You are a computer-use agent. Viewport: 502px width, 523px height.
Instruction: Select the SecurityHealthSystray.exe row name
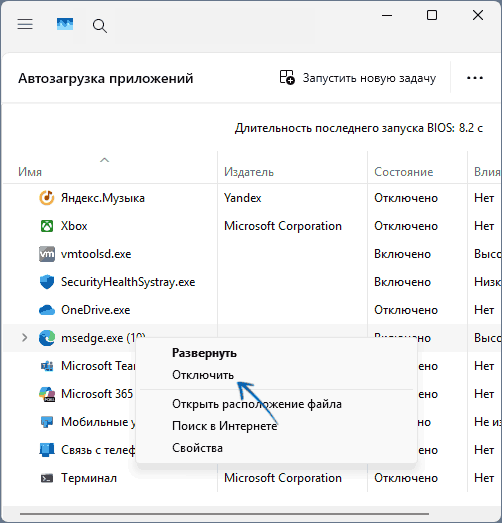click(x=128, y=282)
